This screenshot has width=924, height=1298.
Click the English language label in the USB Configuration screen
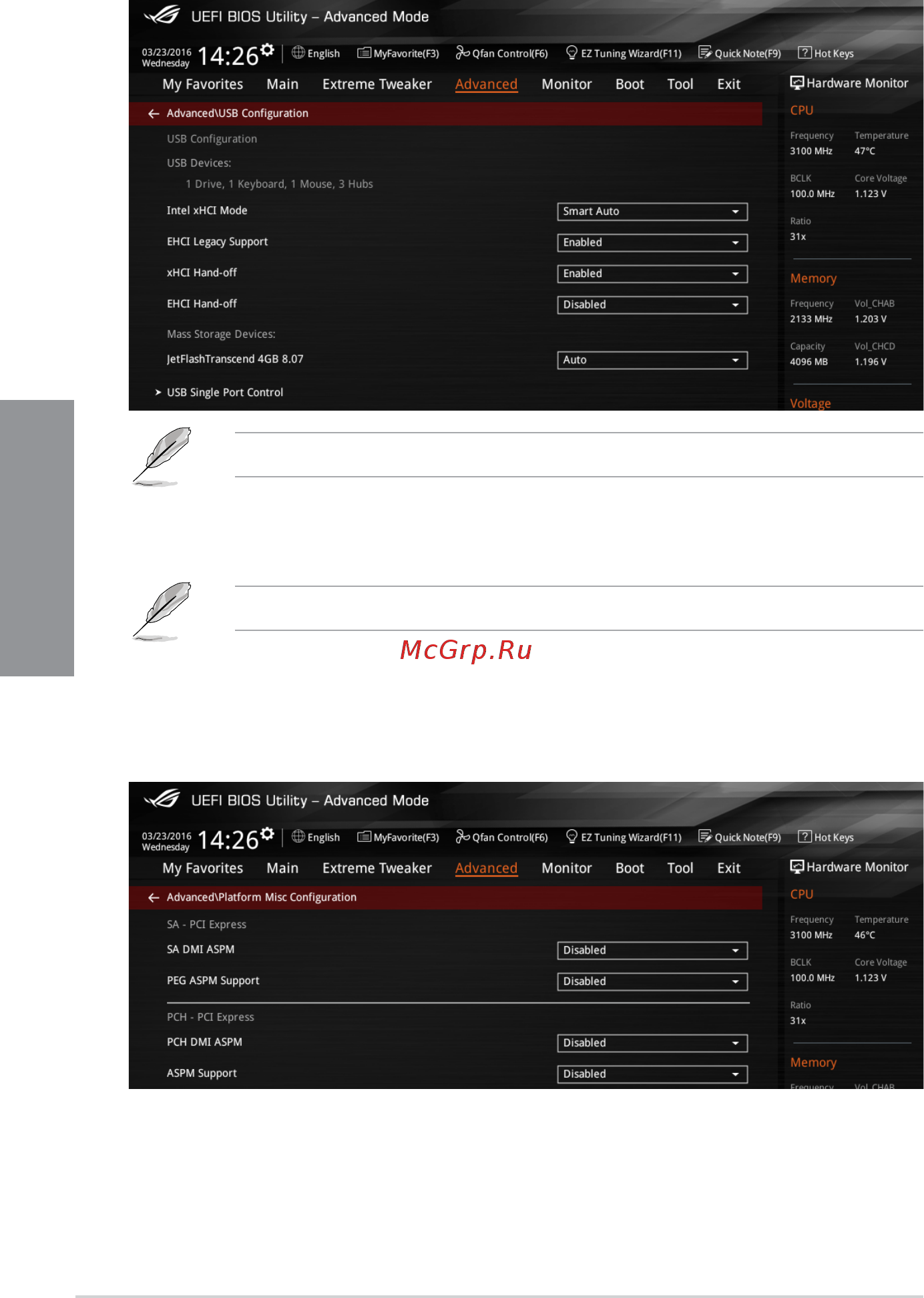(x=324, y=53)
